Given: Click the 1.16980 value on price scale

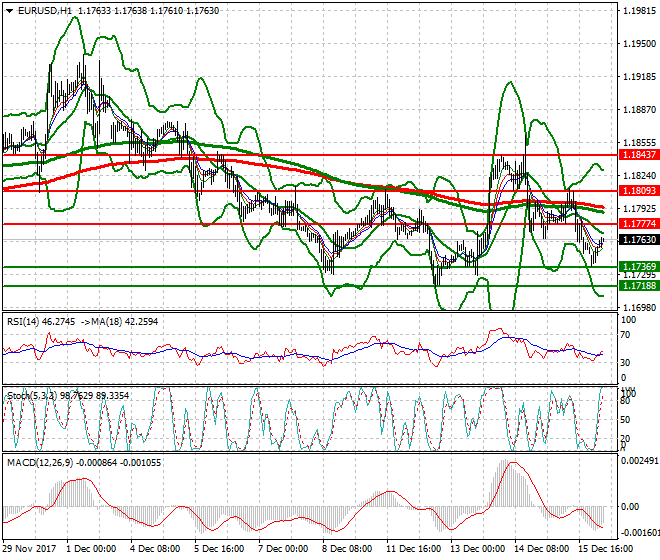Looking at the screenshot, I should tap(638, 307).
